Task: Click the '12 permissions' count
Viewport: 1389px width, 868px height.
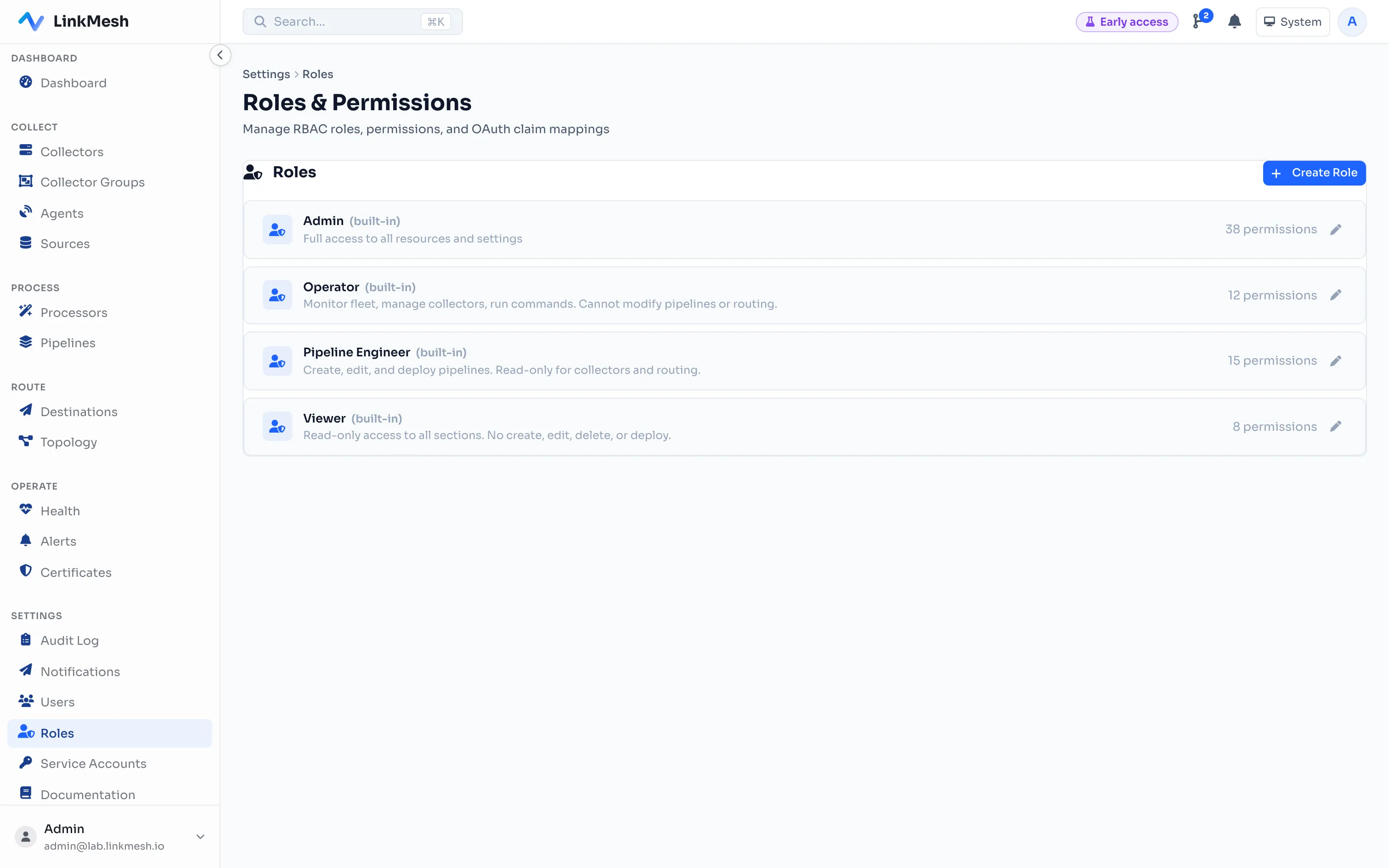Action: pos(1272,295)
